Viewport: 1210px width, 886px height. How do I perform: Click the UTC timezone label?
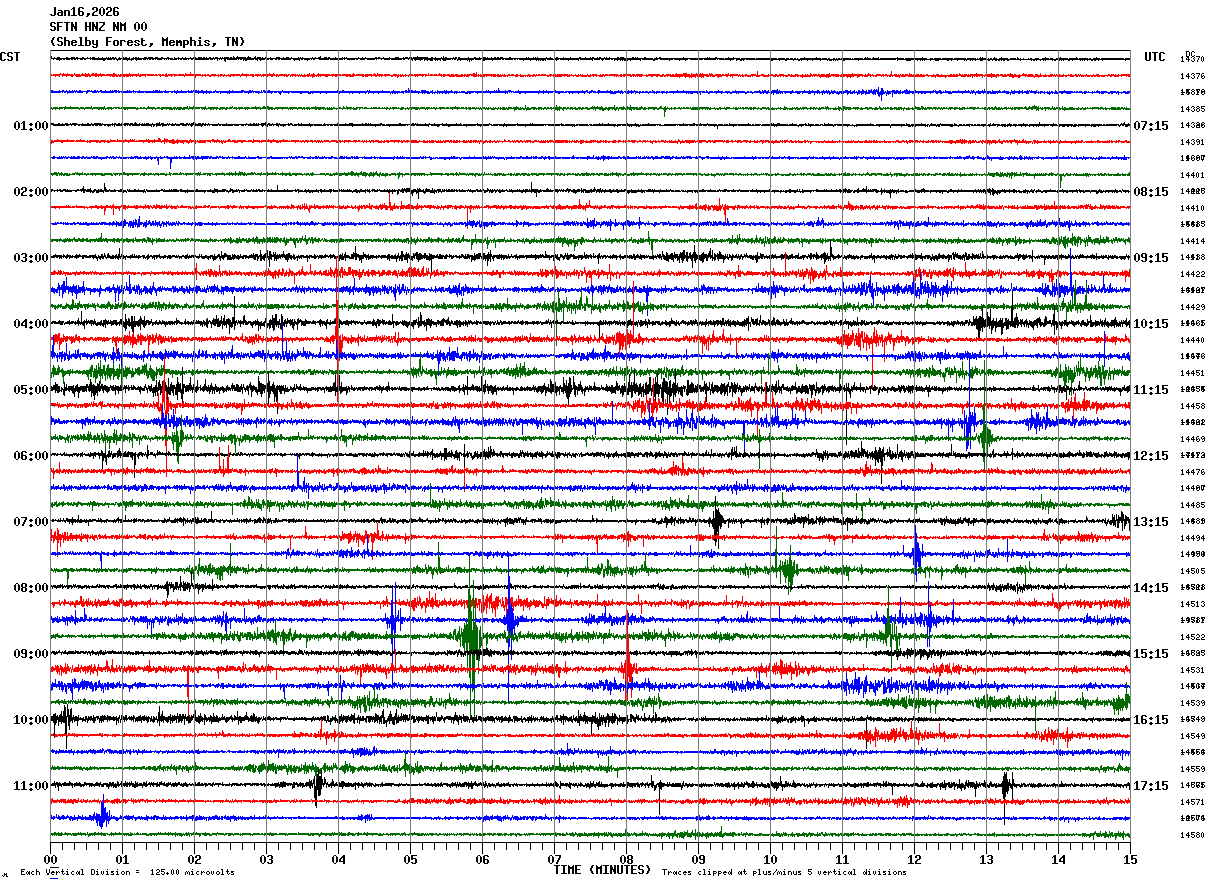tap(1155, 57)
